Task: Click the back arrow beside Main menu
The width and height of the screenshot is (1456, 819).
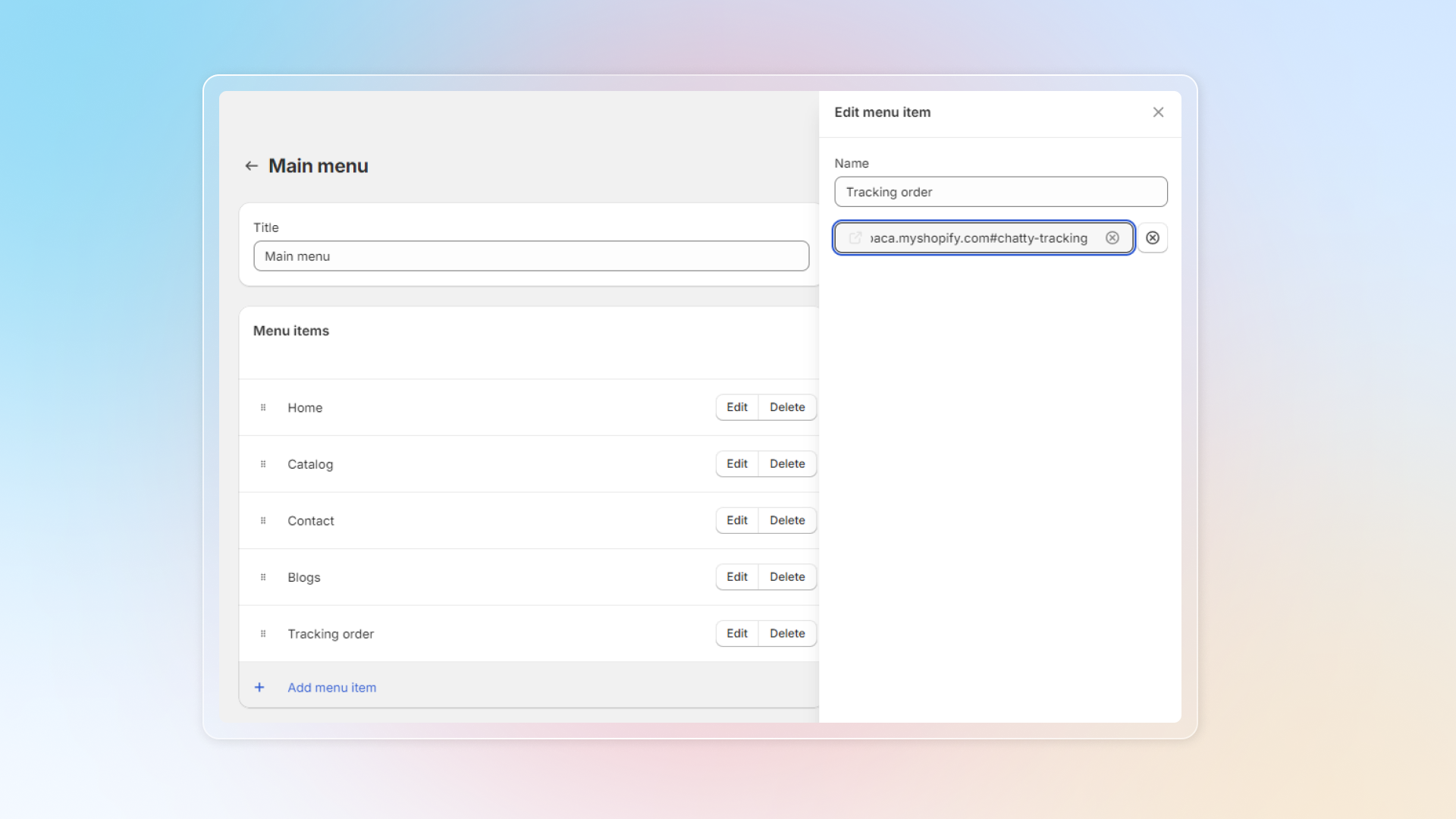Action: (251, 166)
